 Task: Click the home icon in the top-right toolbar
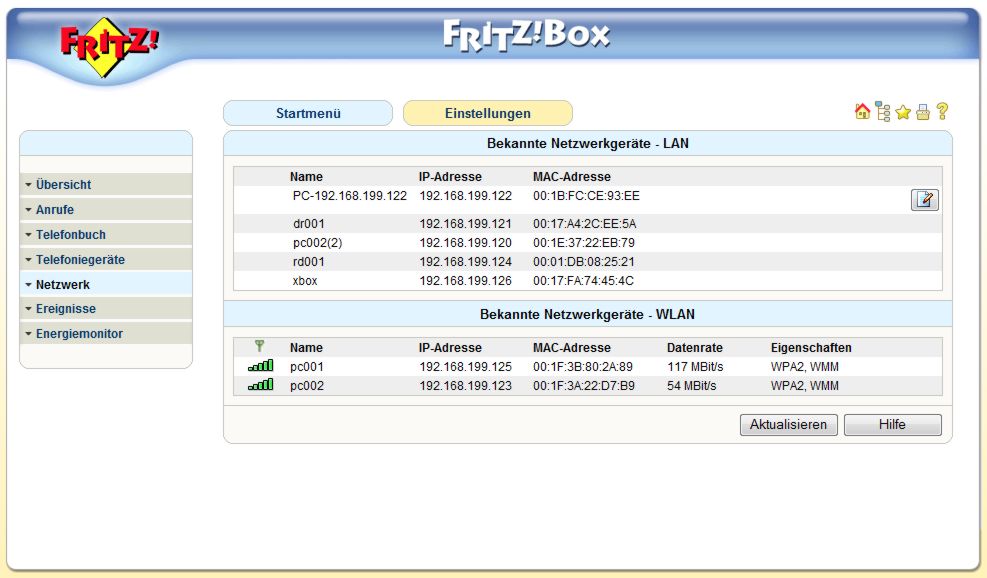pyautogui.click(x=862, y=112)
